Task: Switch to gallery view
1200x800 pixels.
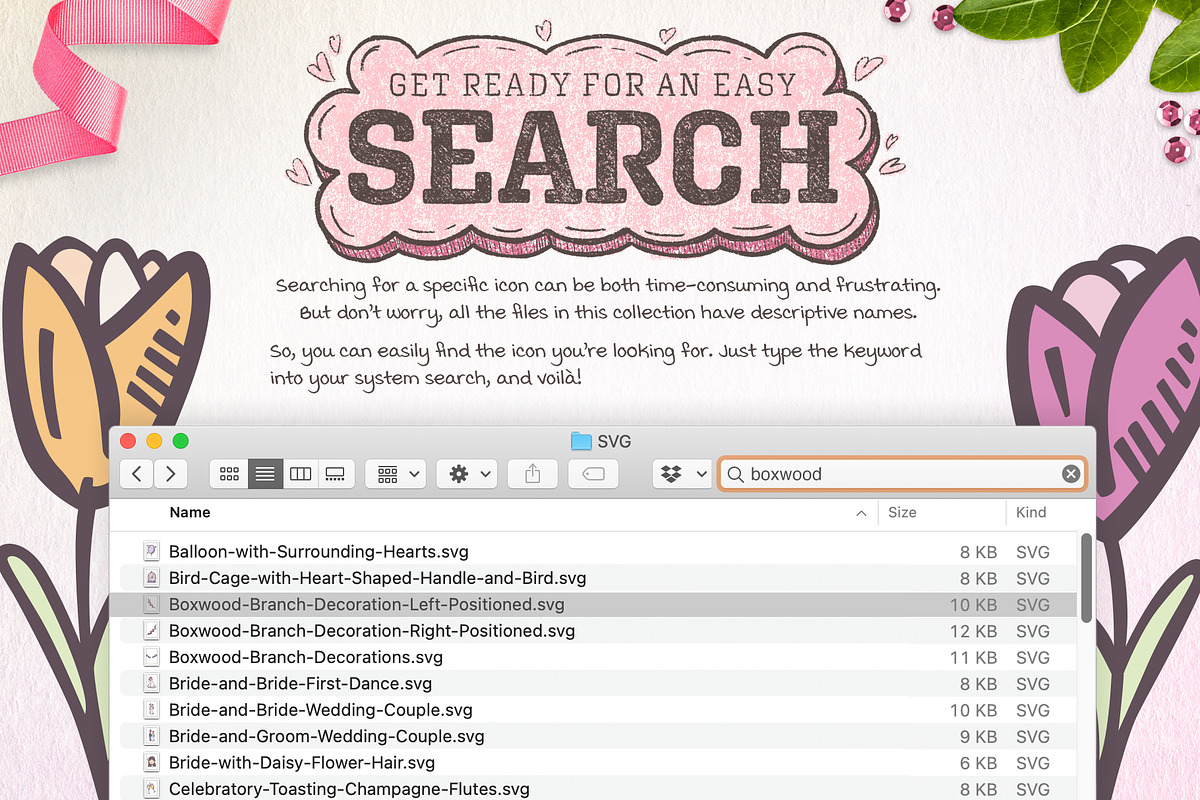Action: [x=336, y=474]
